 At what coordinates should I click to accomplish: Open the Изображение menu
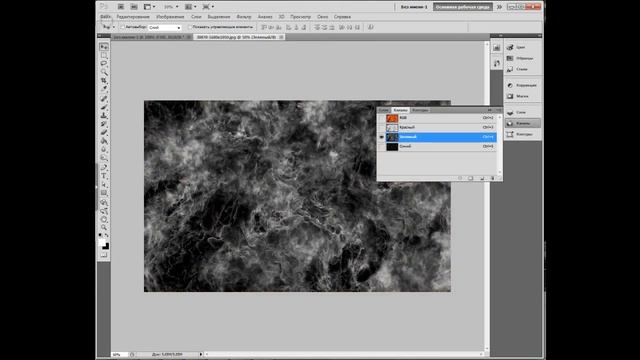[170, 17]
